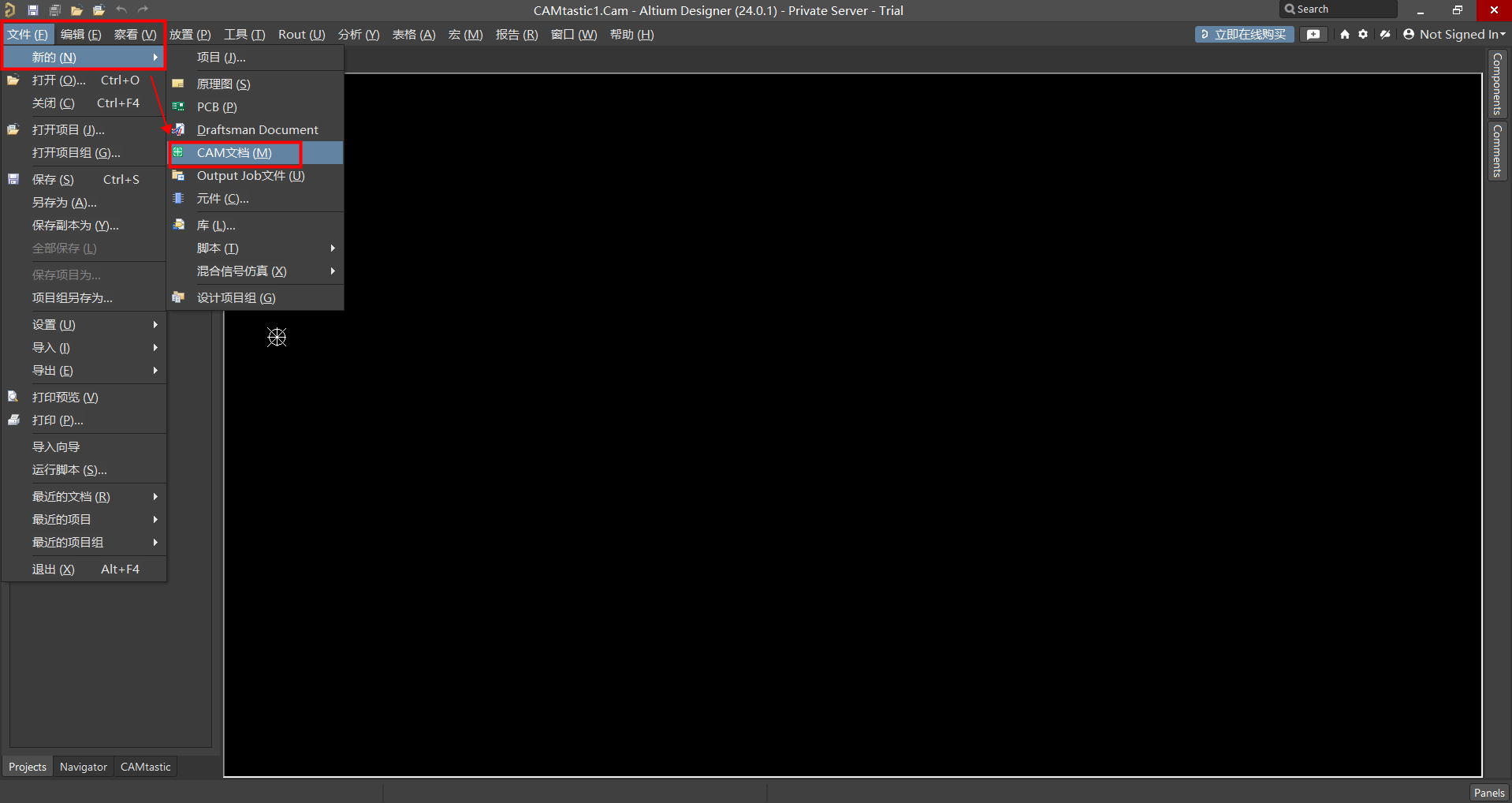Open the settings gear icon
Viewport: 1512px width, 803px height.
[1363, 35]
